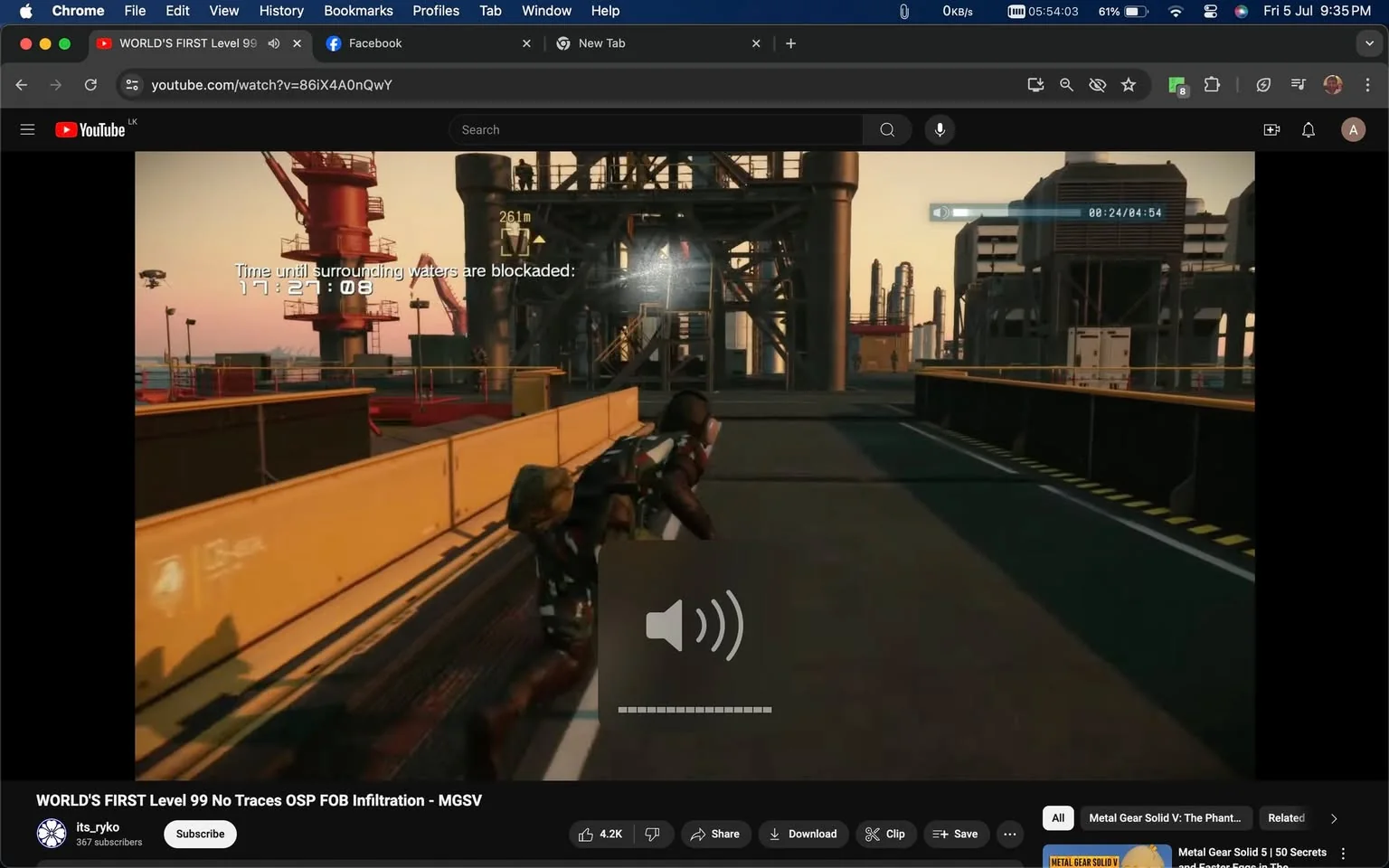Switch to the New Tab tab

[x=657, y=43]
